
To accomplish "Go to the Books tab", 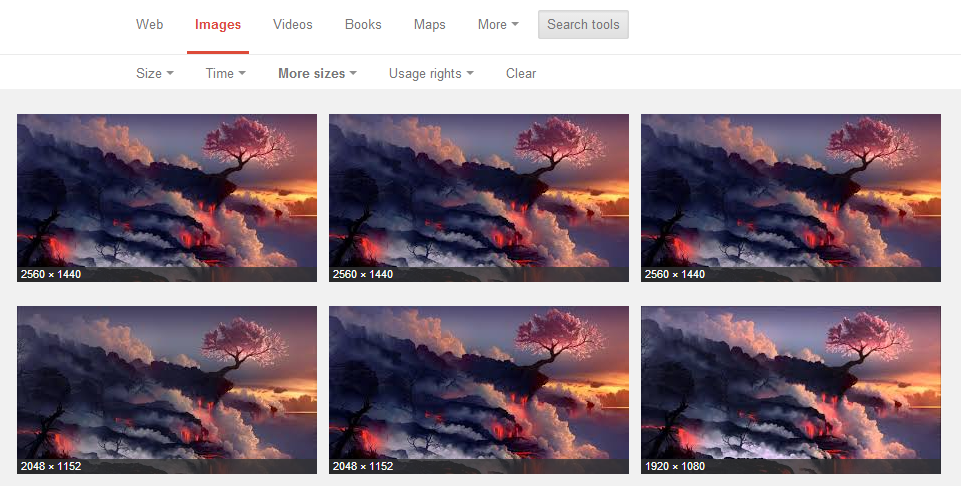I will coord(363,25).
